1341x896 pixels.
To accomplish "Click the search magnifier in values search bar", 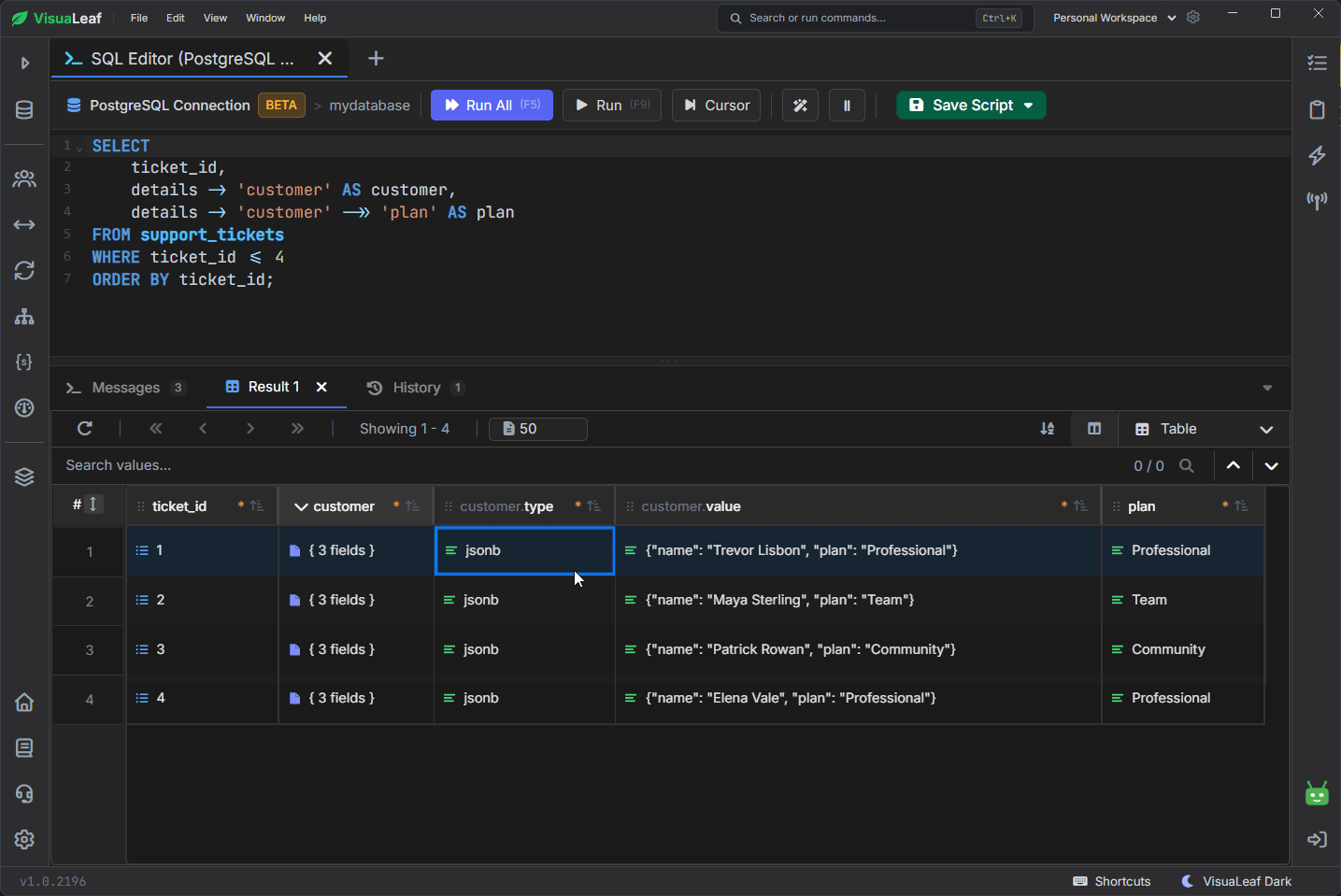I will tap(1187, 465).
